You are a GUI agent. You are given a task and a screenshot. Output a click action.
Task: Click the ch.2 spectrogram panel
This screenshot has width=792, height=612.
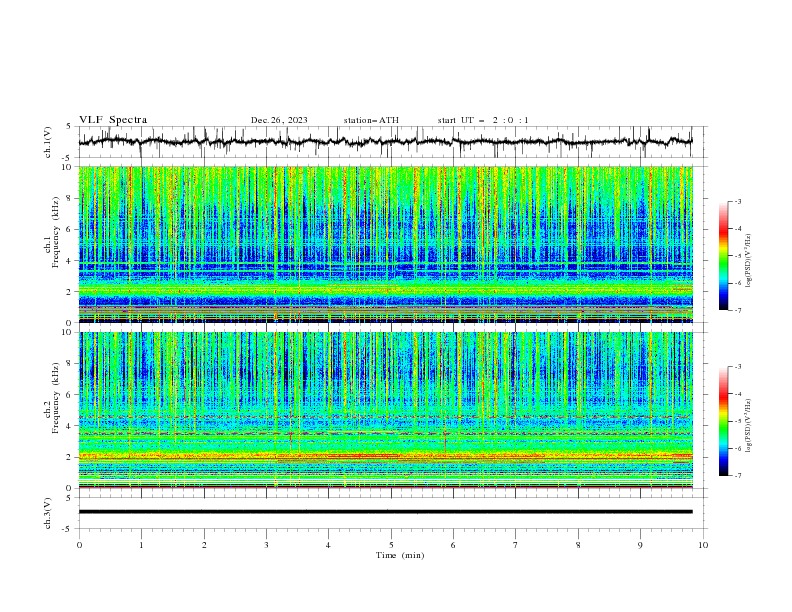pyautogui.click(x=385, y=410)
